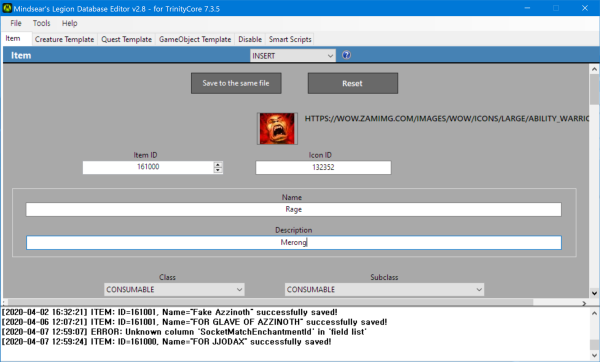This screenshot has width=600, height=362.
Task: Click the Reset button
Action: (x=353, y=83)
